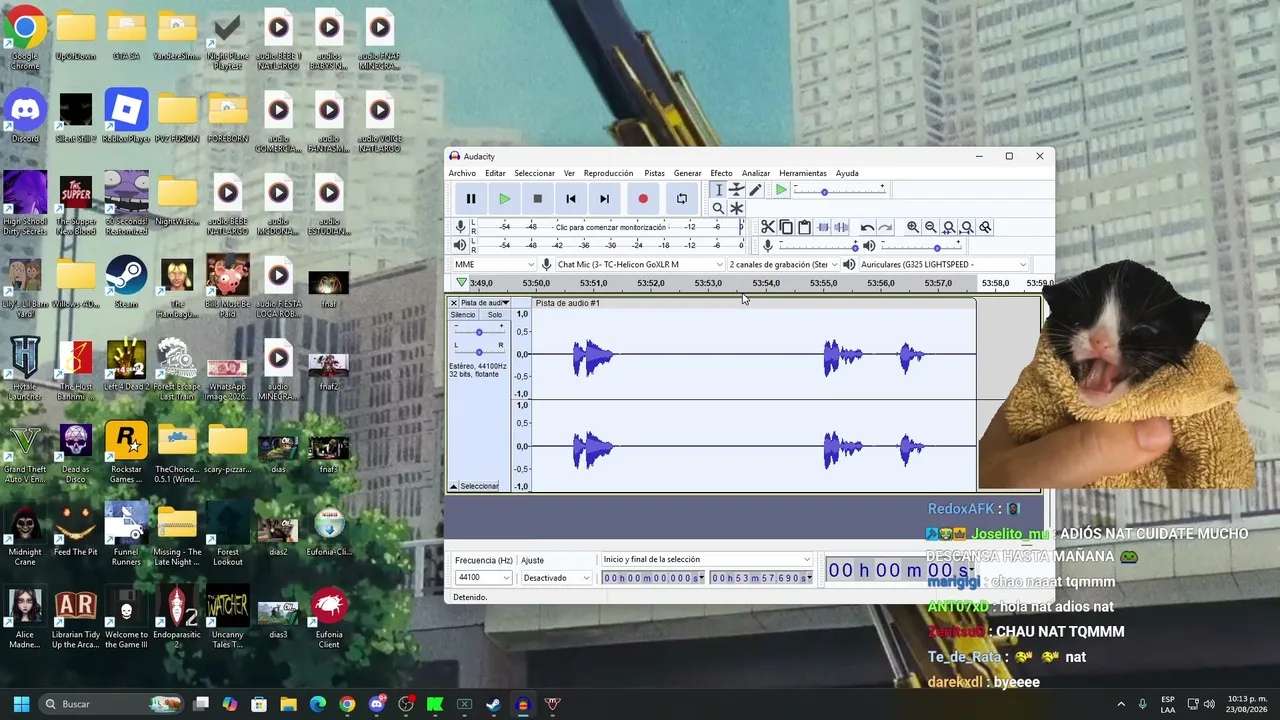
Task: Undo the last action in Audacity
Action: 867,227
